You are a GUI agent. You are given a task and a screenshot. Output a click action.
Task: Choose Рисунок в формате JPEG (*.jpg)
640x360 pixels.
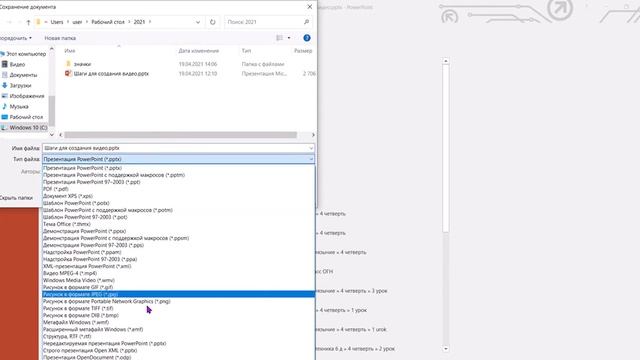click(x=178, y=294)
